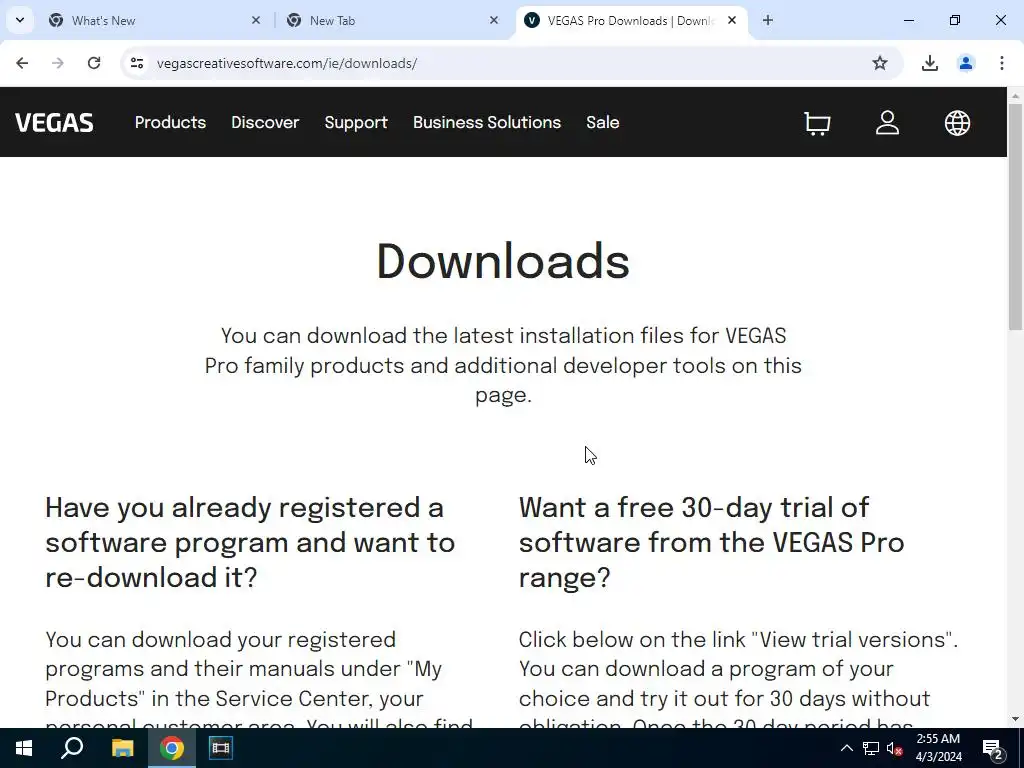
Task: Click Chrome icon in taskbar
Action: point(172,748)
